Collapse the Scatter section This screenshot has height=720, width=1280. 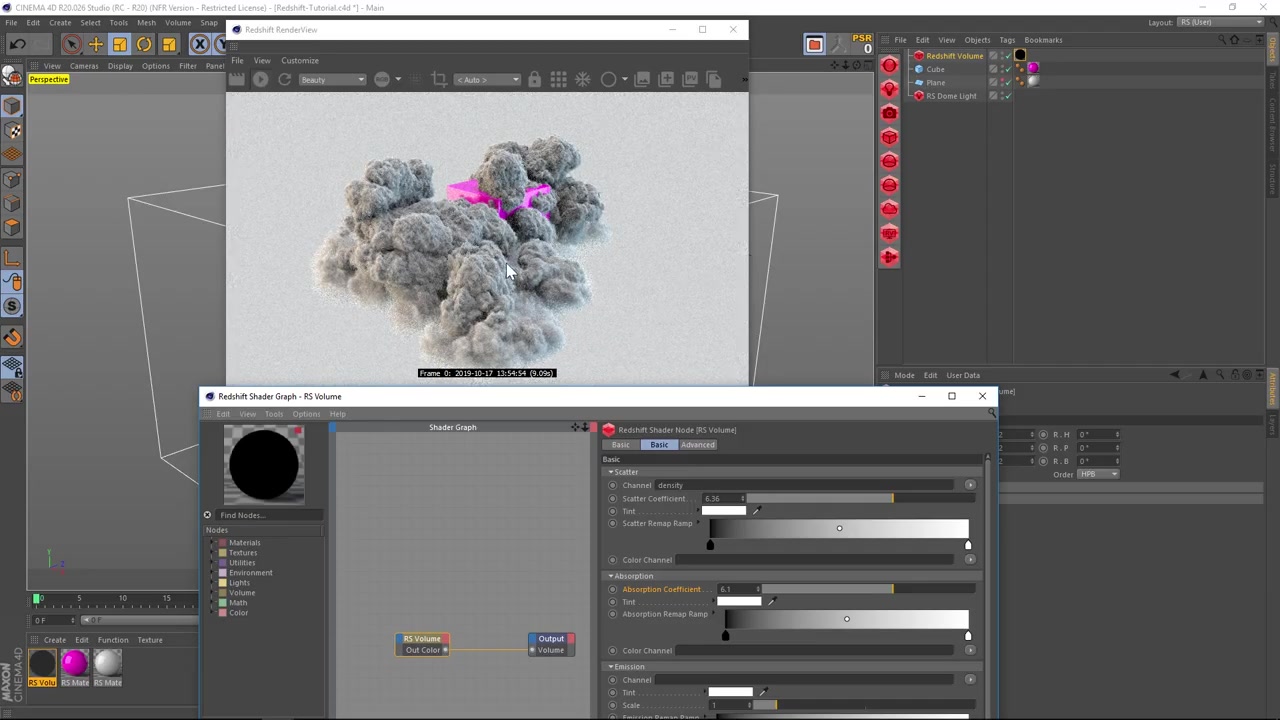pos(611,472)
